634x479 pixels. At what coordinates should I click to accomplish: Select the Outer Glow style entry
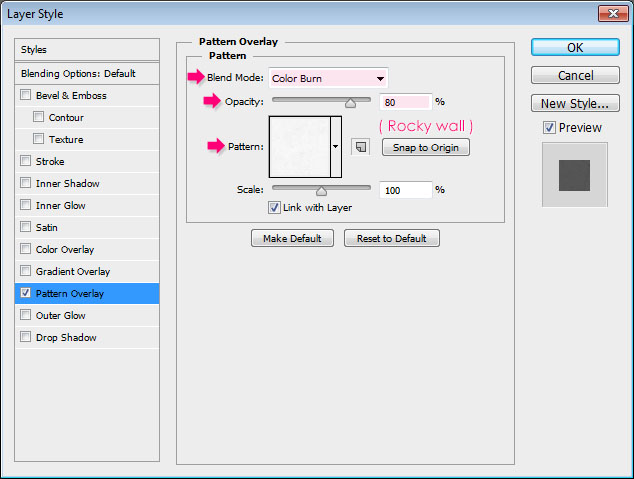[87, 315]
